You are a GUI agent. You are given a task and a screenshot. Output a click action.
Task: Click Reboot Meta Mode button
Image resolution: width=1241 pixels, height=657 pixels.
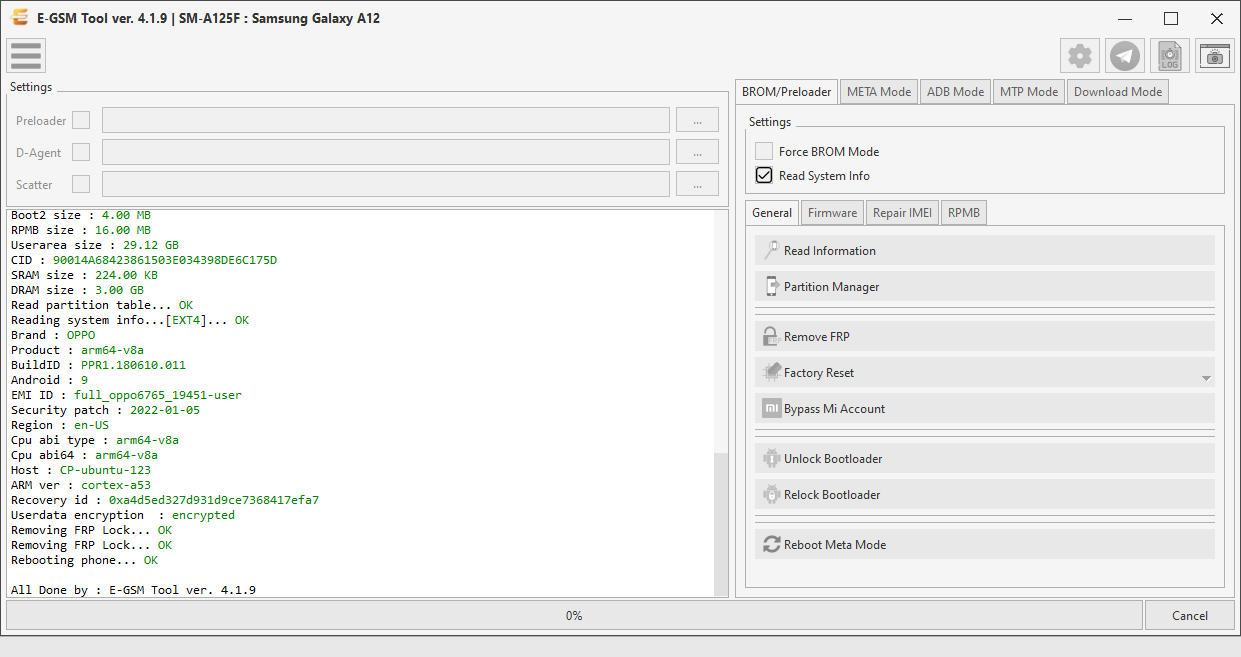pyautogui.click(x=985, y=544)
